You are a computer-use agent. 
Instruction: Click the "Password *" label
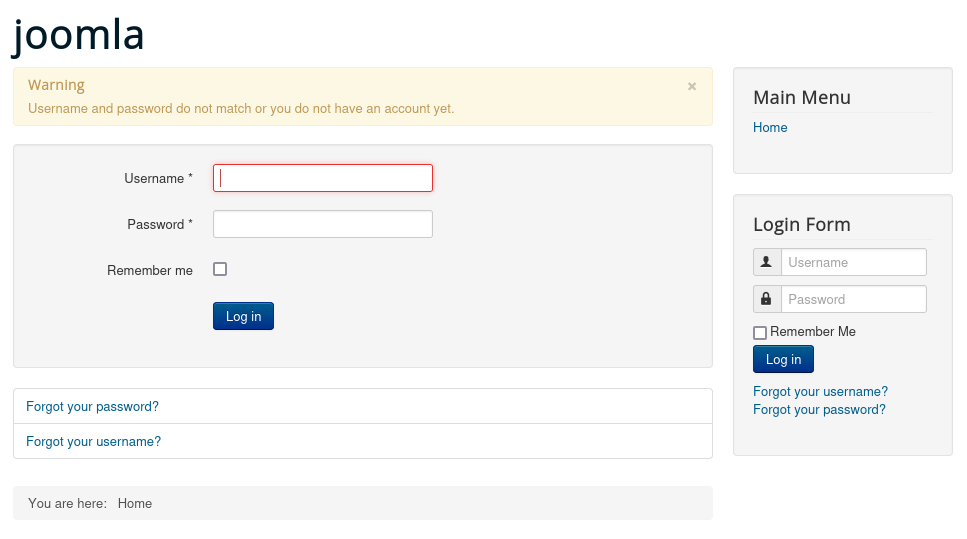pyautogui.click(x=160, y=225)
